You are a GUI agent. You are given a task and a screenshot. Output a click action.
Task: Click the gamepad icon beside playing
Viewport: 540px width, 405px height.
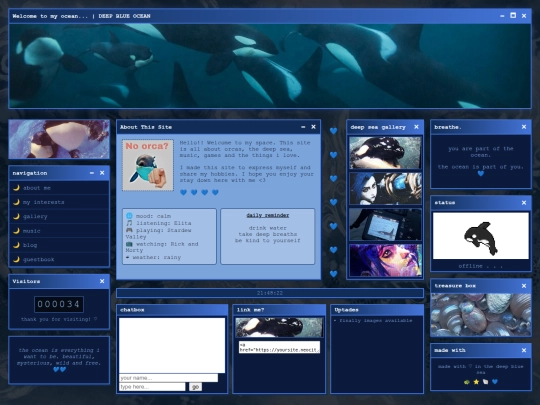[x=129, y=230]
